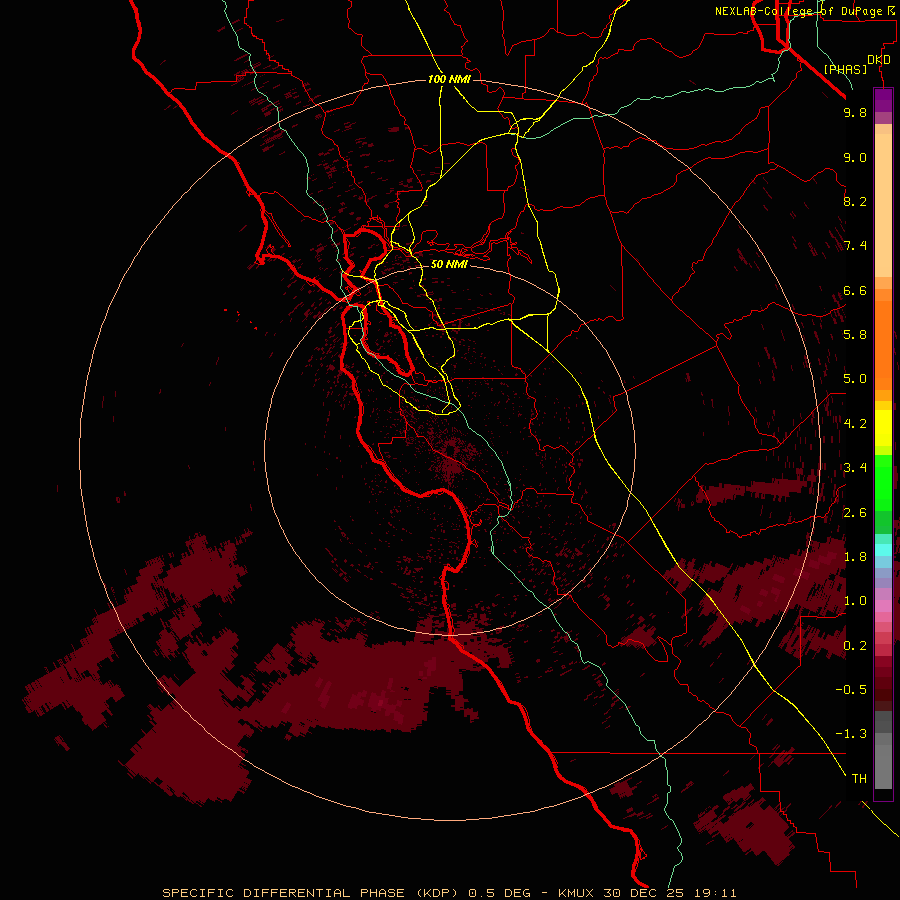Pick the dark red band of the color scale
900x900 pixels.
click(883, 683)
